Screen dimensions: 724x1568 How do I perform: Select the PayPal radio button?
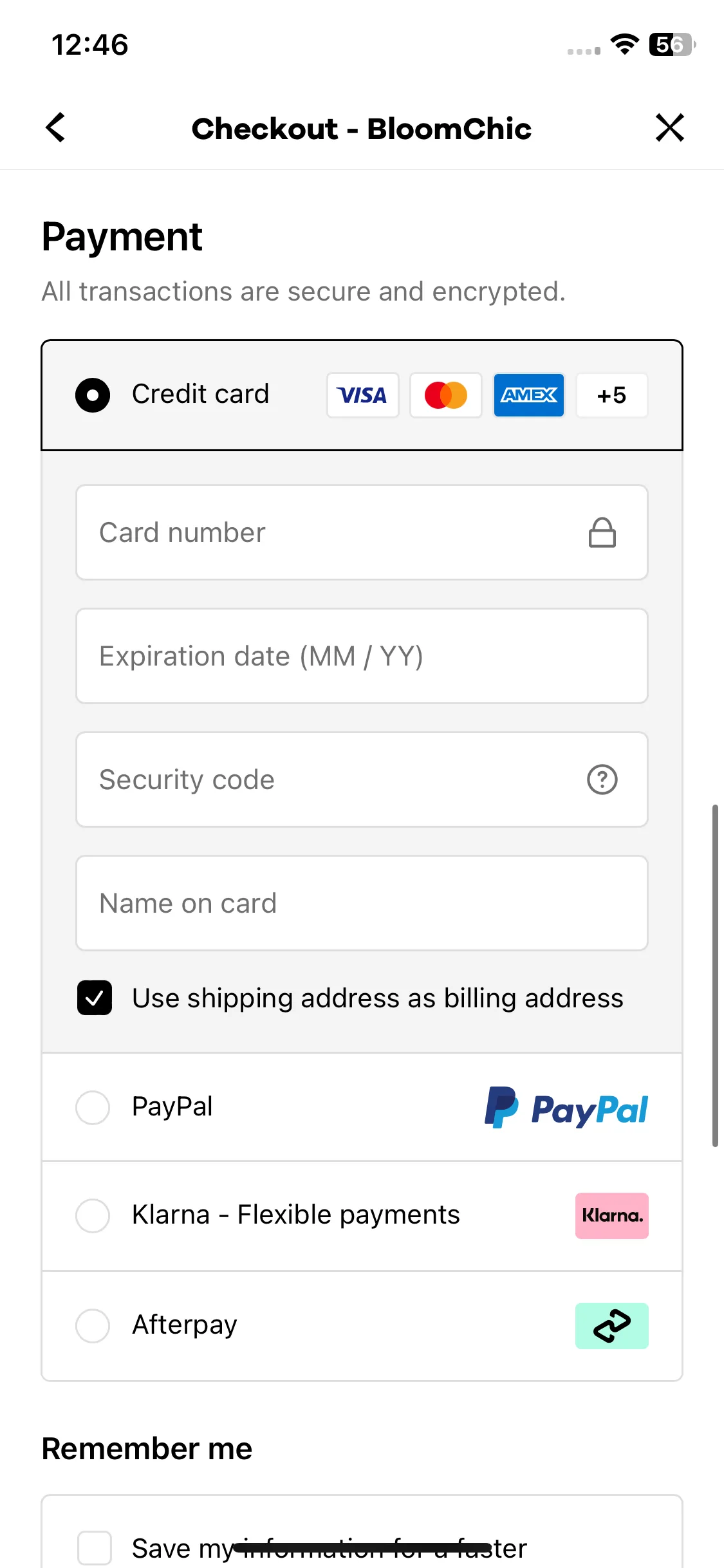pyautogui.click(x=93, y=1108)
